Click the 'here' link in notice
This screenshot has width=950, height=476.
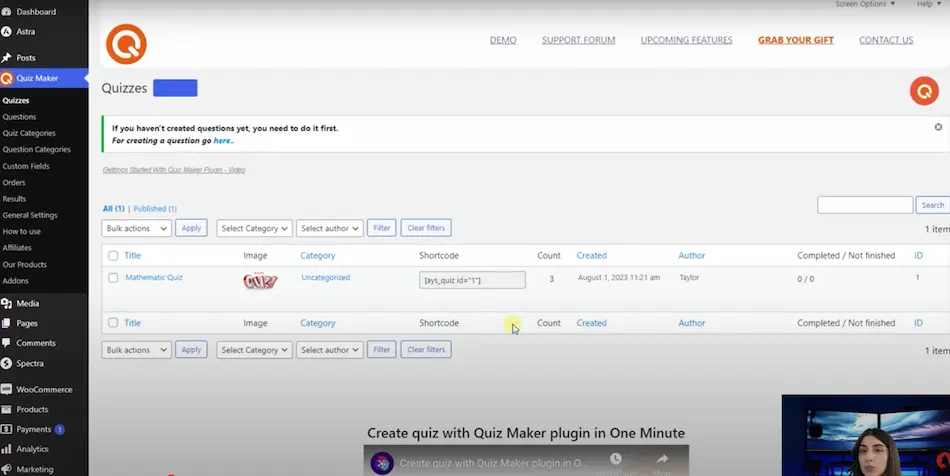pyautogui.click(x=222, y=140)
